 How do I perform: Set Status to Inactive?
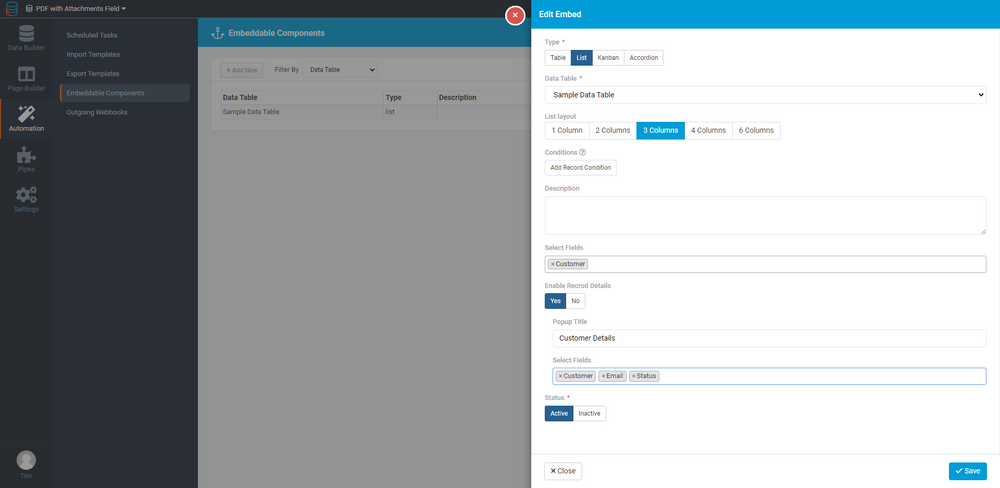pos(589,413)
